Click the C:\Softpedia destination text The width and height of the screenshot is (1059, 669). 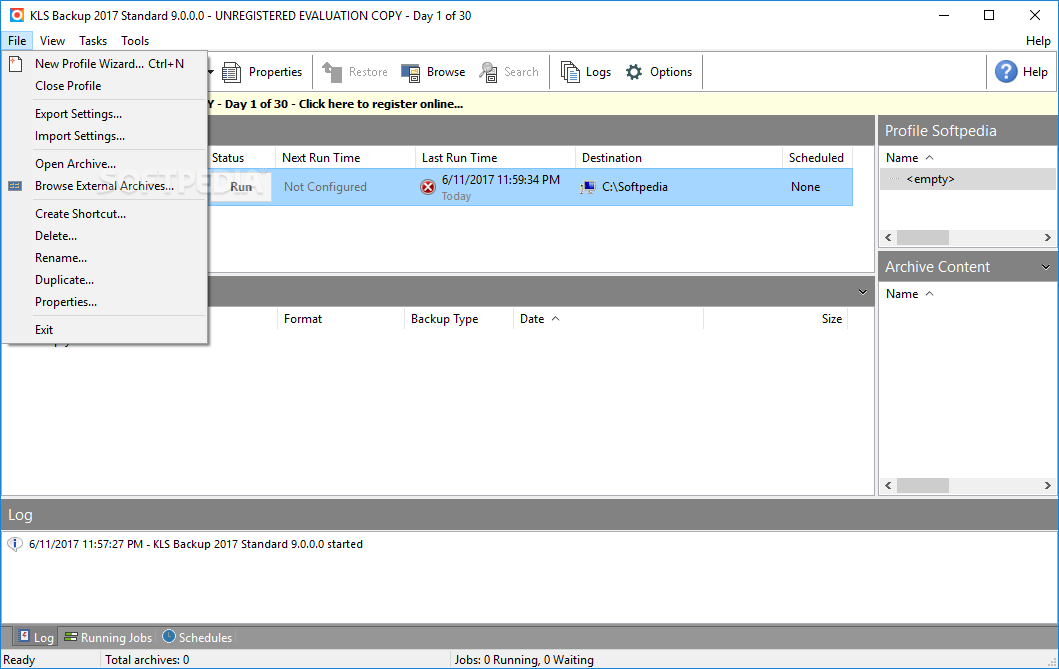click(635, 187)
